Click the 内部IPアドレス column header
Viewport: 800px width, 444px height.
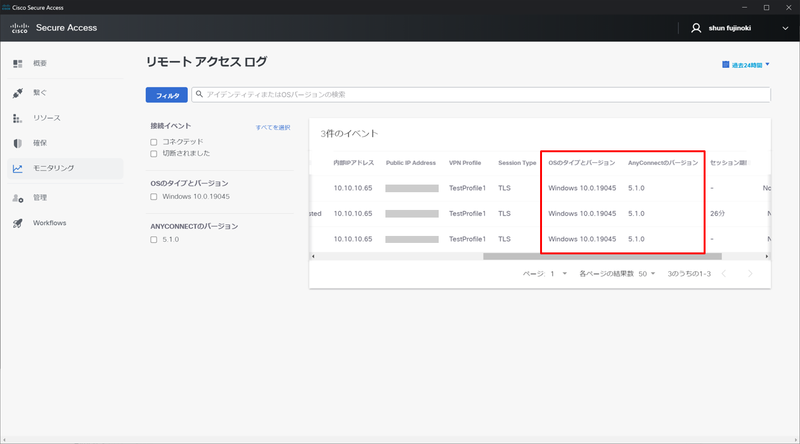(354, 163)
